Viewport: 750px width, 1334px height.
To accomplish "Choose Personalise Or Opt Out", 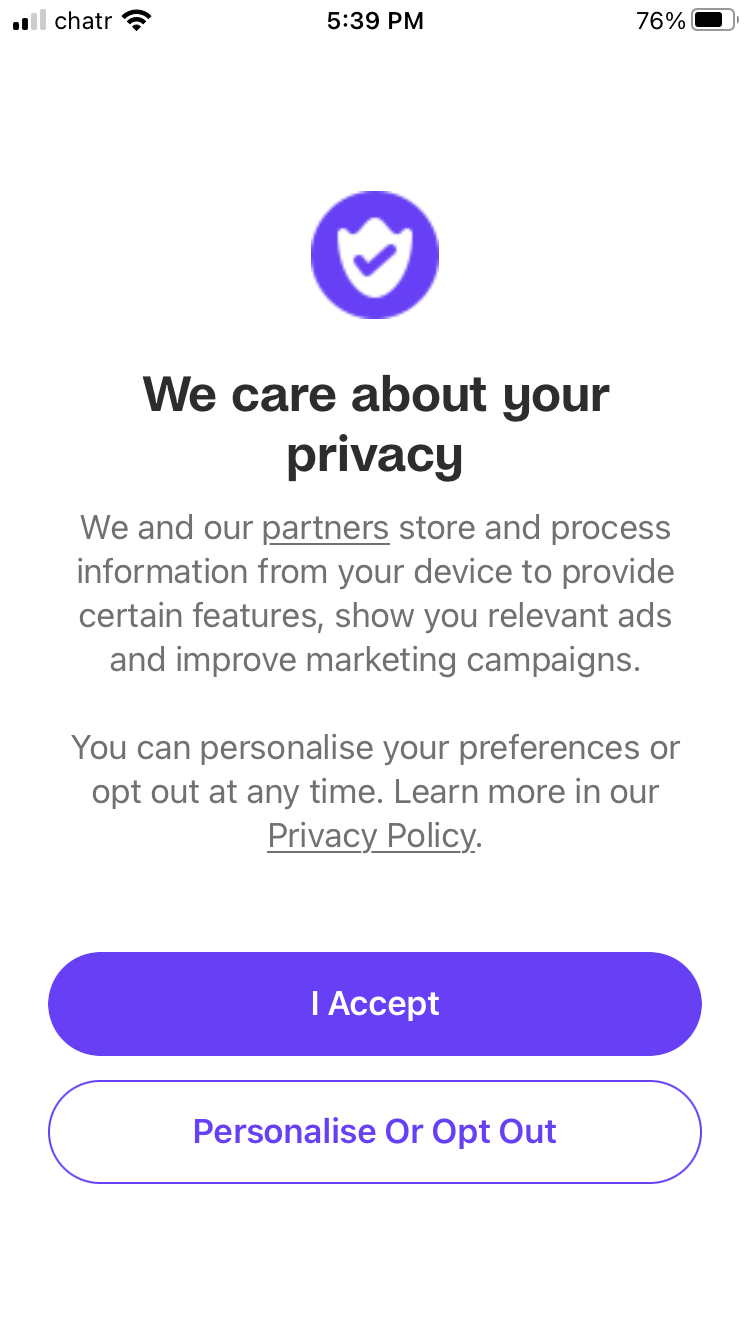I will click(x=375, y=1132).
